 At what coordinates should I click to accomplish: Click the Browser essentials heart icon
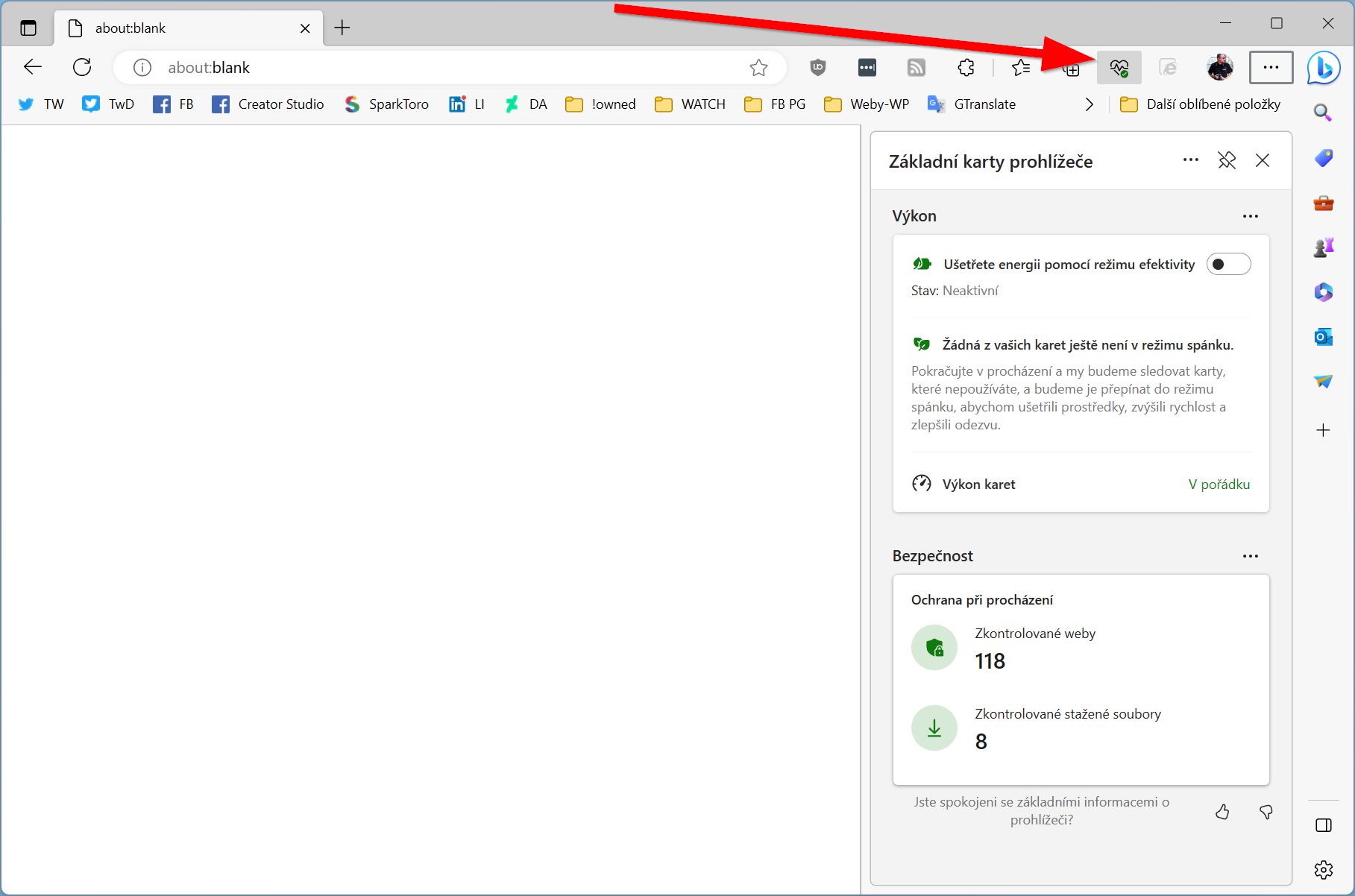pyautogui.click(x=1119, y=68)
